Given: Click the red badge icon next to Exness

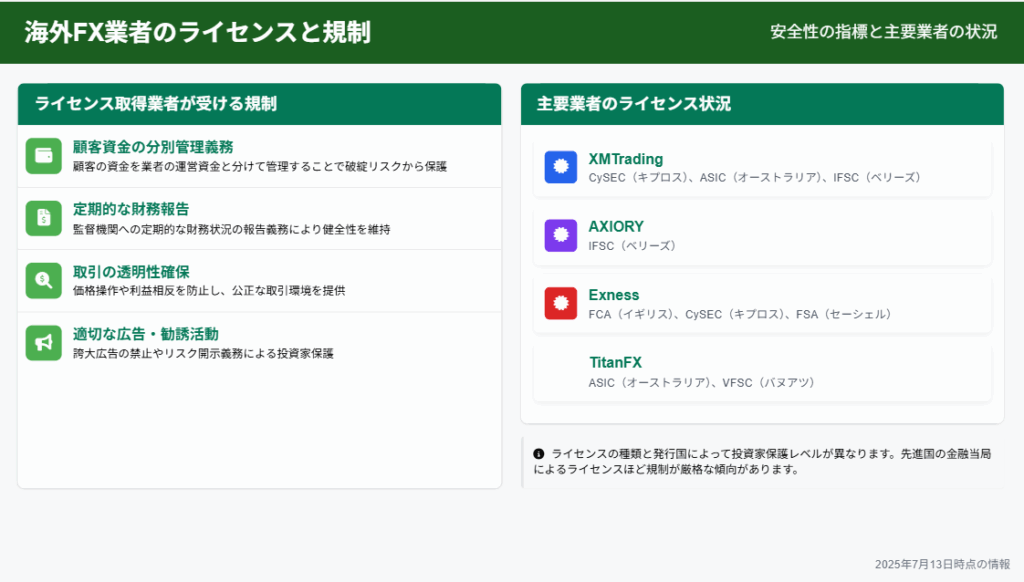Looking at the screenshot, I should pos(561,303).
